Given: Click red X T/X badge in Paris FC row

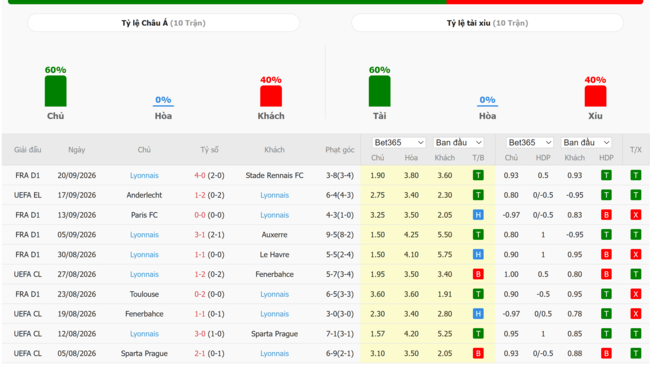Looking at the screenshot, I should click(x=635, y=215).
